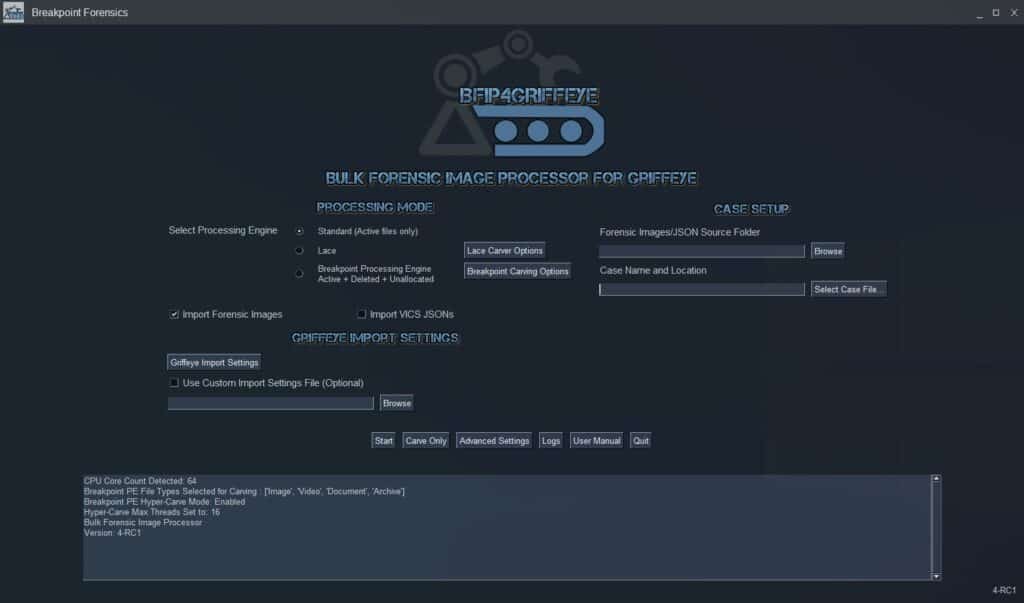Open Advanced Settings
The height and width of the screenshot is (603, 1024).
494,441
